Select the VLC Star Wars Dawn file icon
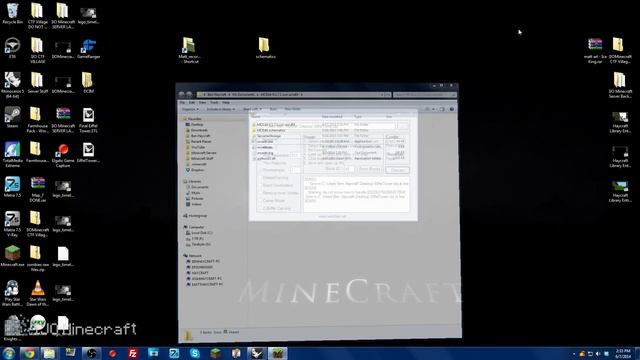The height and width of the screenshot is (360, 640). (x=38, y=293)
